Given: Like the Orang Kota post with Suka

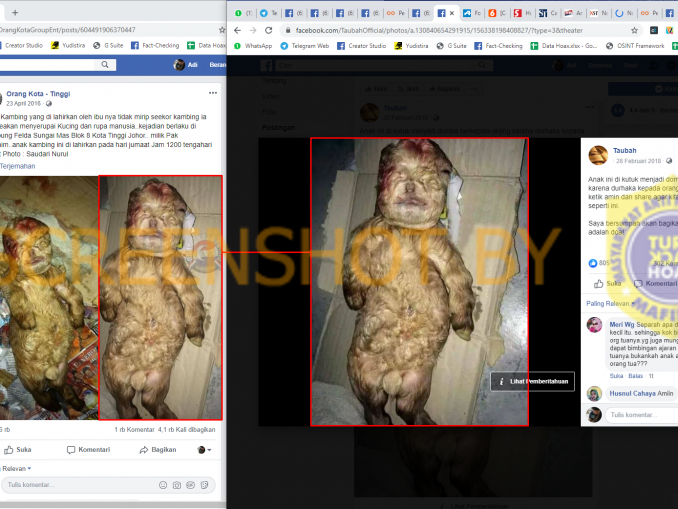Looking at the screenshot, I should tap(18, 450).
